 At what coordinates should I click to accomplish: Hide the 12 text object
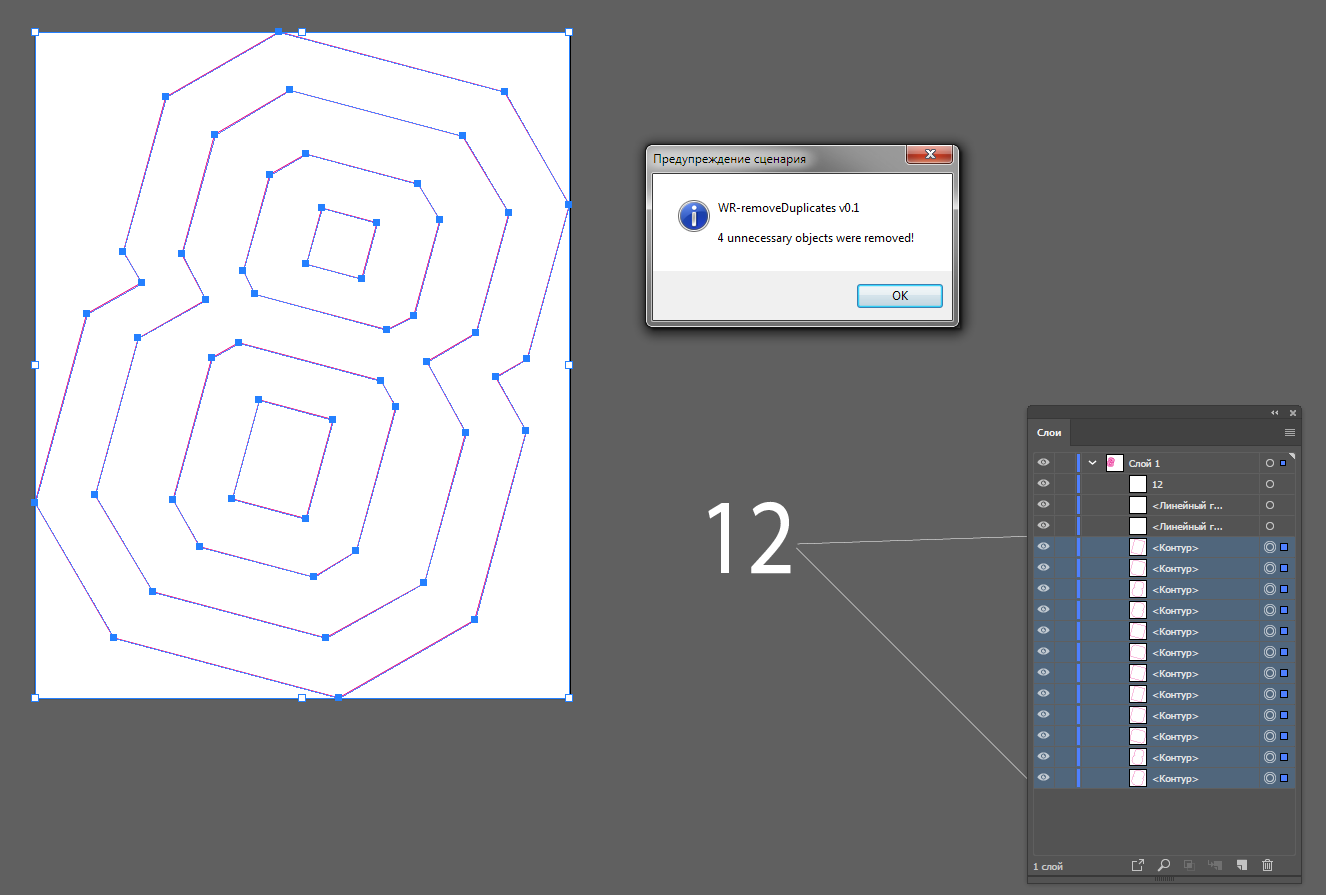1043,484
